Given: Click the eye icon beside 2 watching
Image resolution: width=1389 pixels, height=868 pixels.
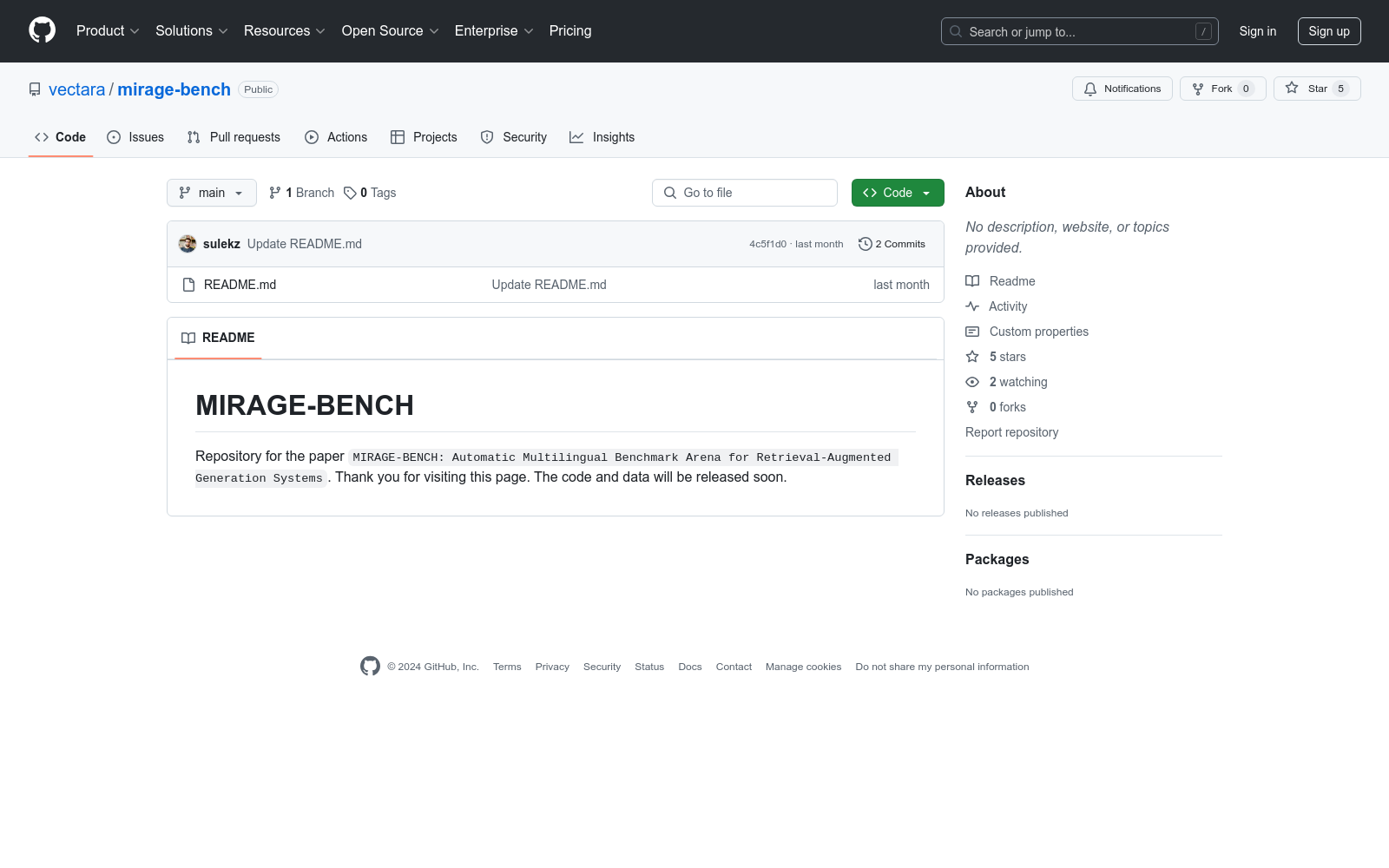Looking at the screenshot, I should 972,382.
